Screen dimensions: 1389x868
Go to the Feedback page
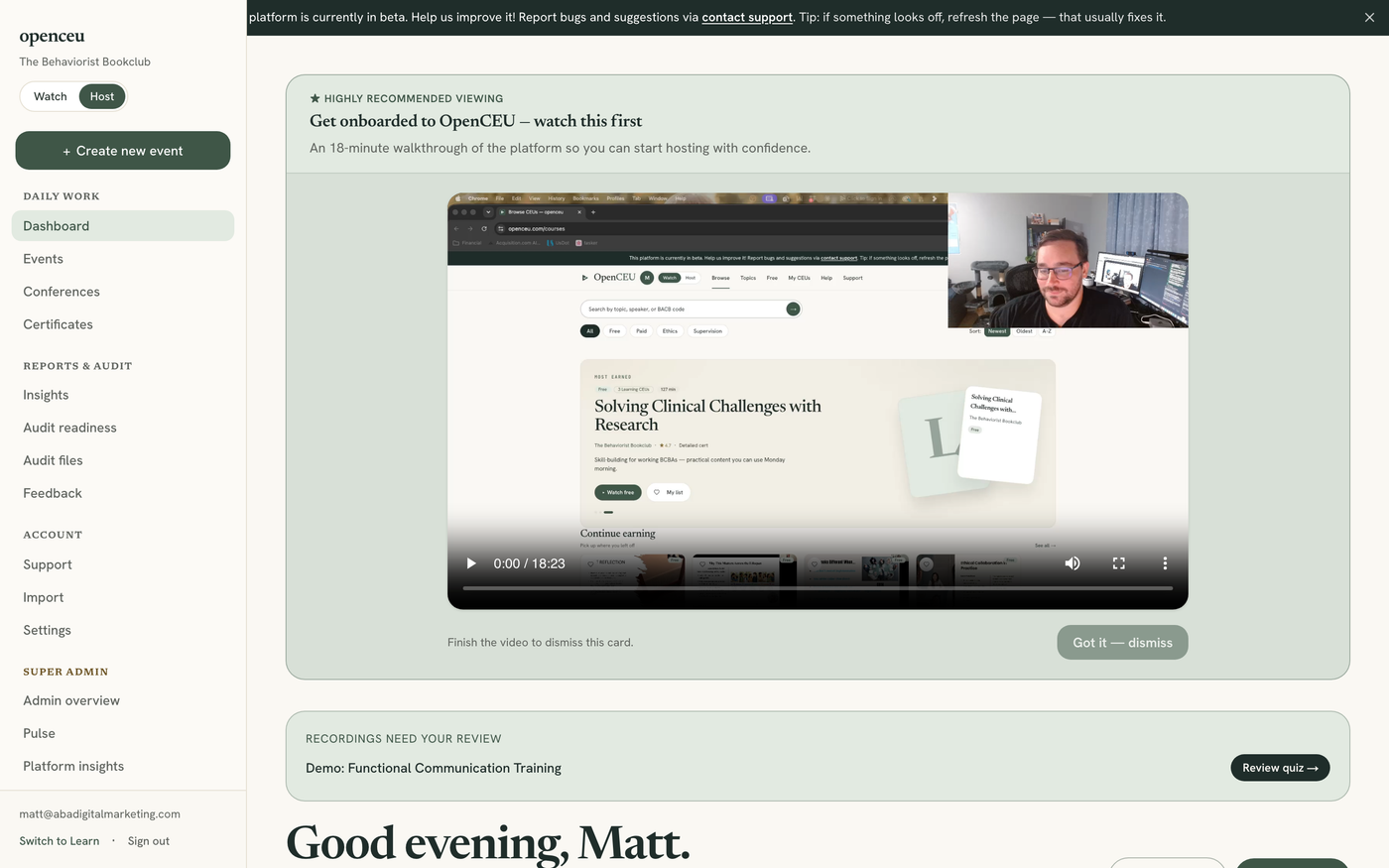(x=123, y=493)
